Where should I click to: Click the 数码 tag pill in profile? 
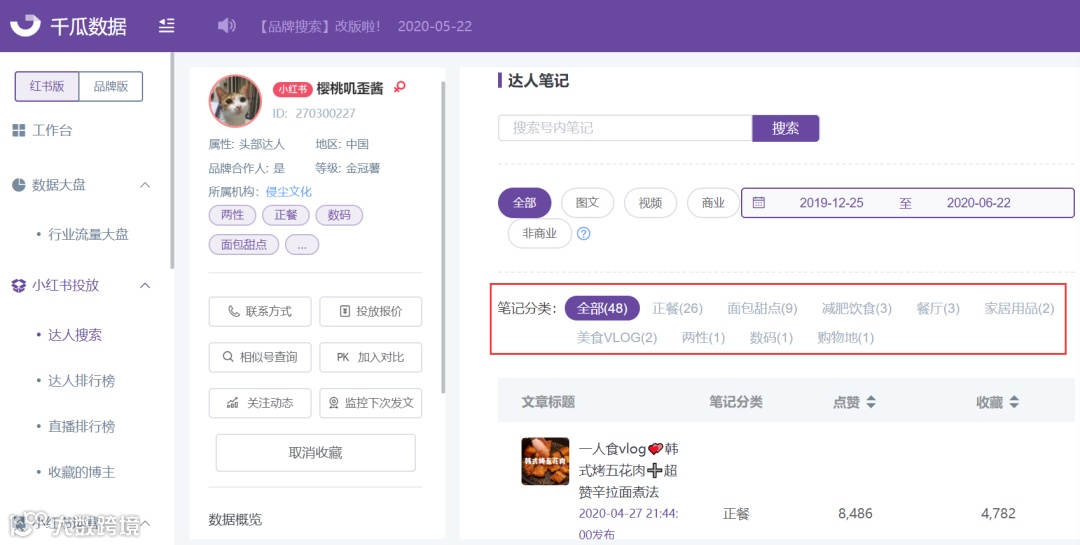(x=339, y=215)
